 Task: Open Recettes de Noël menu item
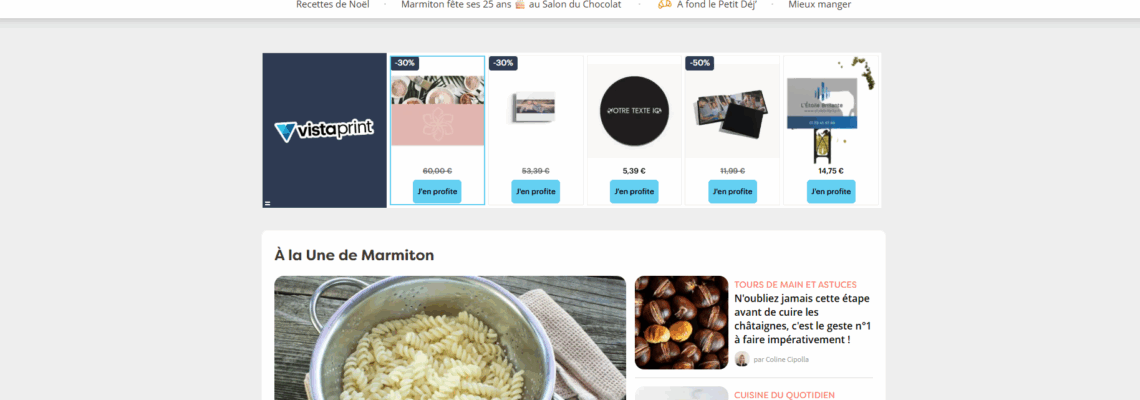click(333, 4)
